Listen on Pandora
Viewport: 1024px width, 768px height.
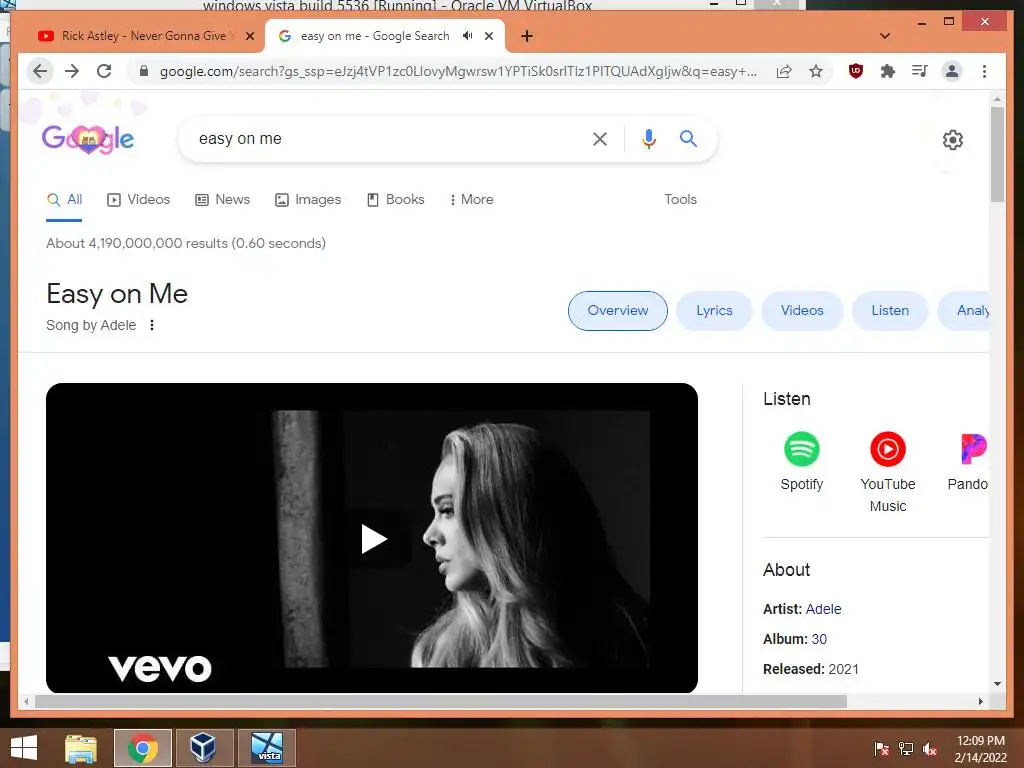tap(968, 462)
